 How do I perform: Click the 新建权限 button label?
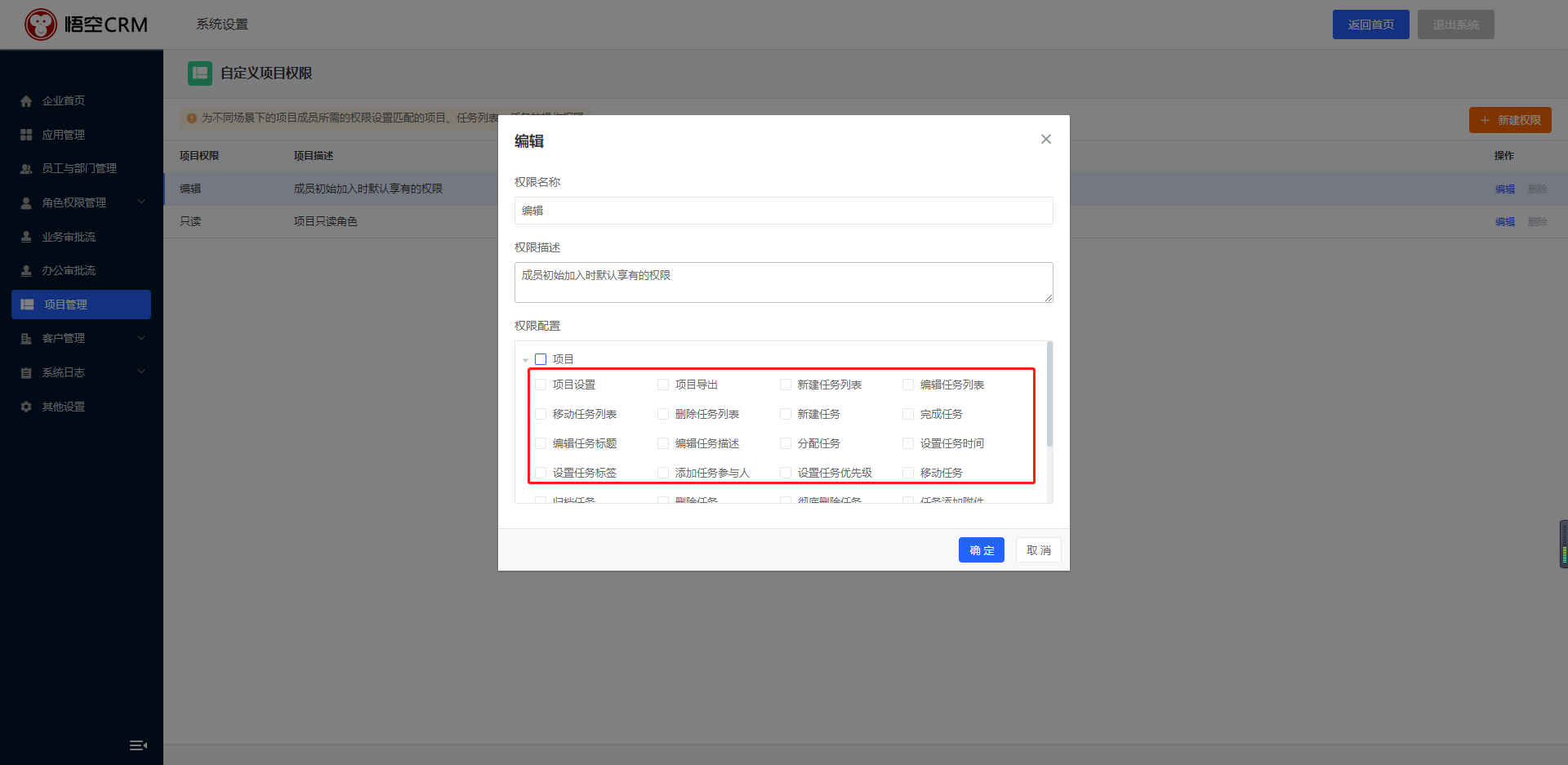(x=1519, y=120)
